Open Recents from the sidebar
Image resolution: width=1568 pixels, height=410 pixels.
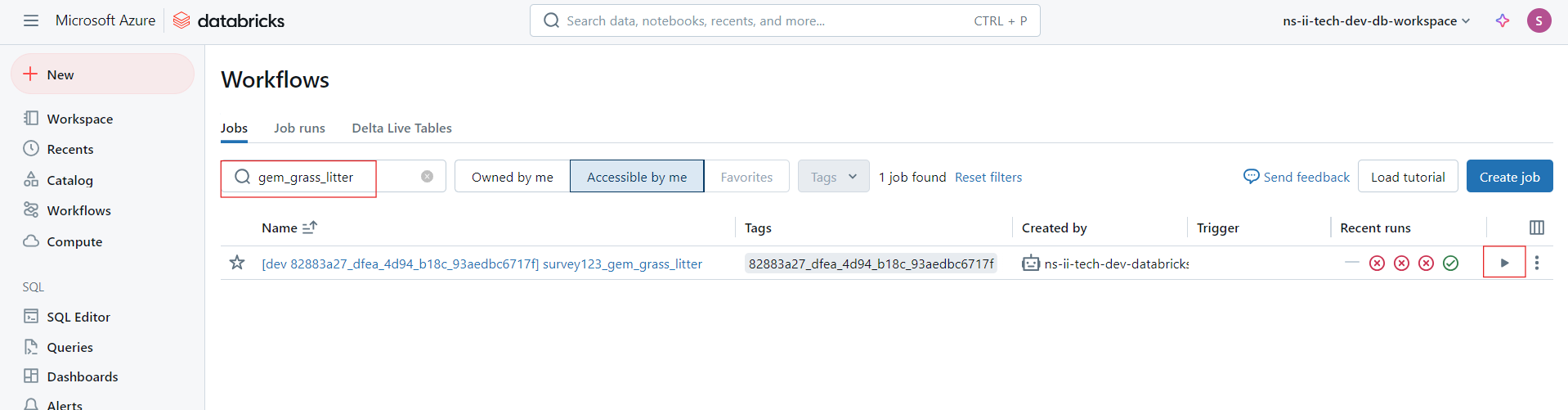point(59,149)
